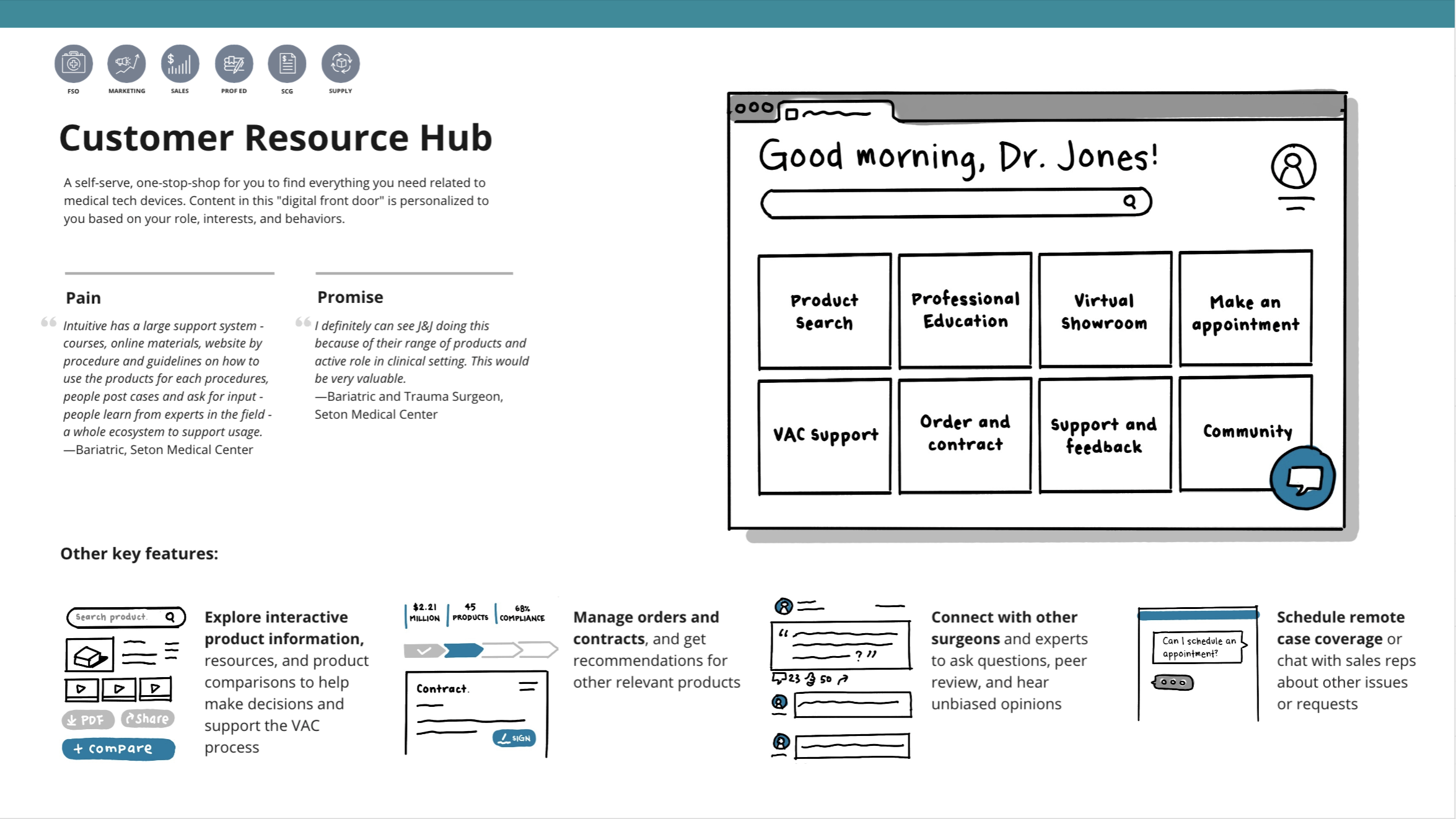Click the Sales bar chart icon
The image size is (1456, 819).
click(x=180, y=64)
